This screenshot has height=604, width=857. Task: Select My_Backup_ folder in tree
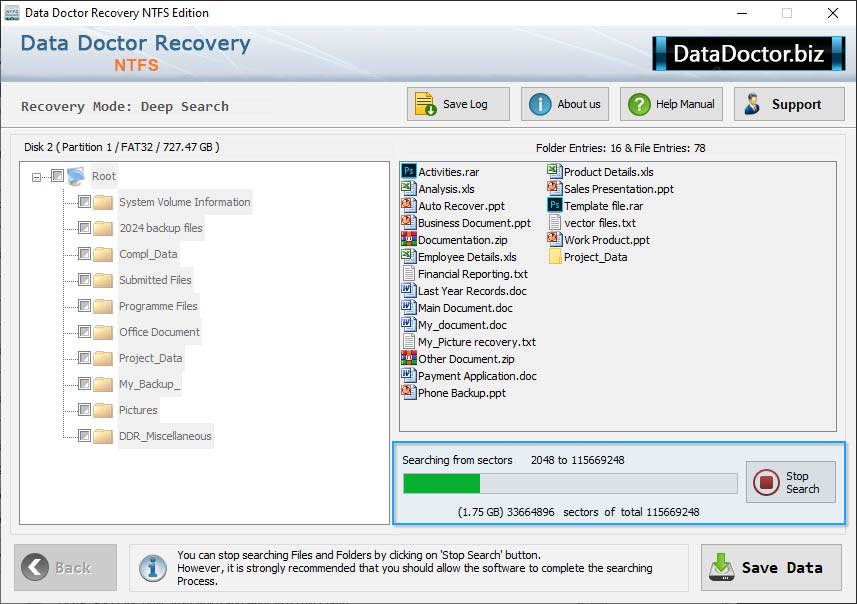149,384
